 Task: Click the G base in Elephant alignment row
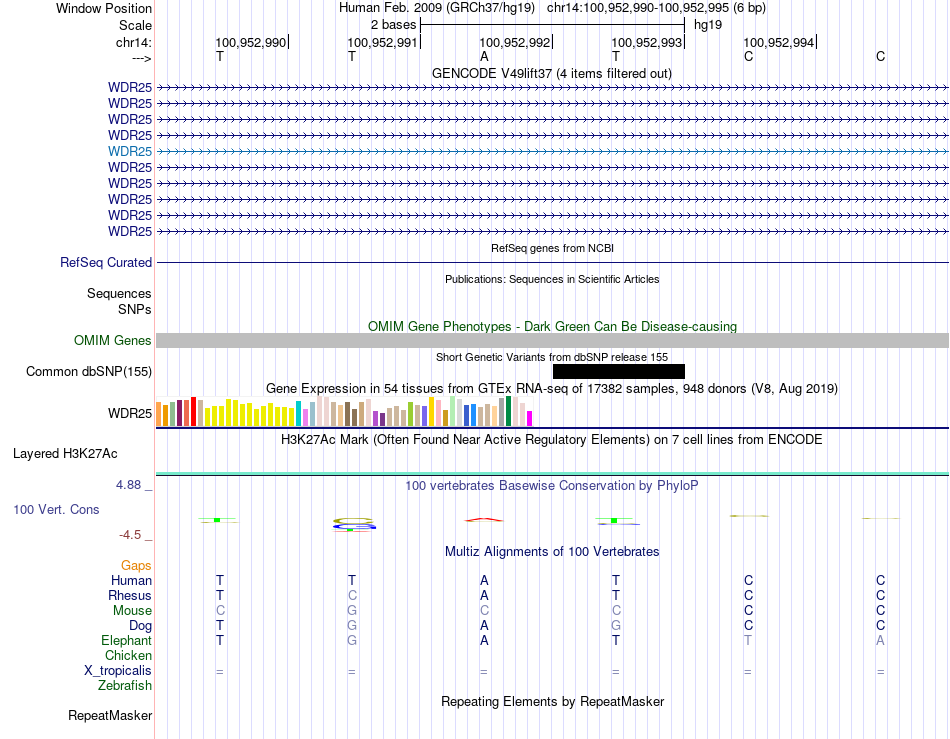(352, 640)
